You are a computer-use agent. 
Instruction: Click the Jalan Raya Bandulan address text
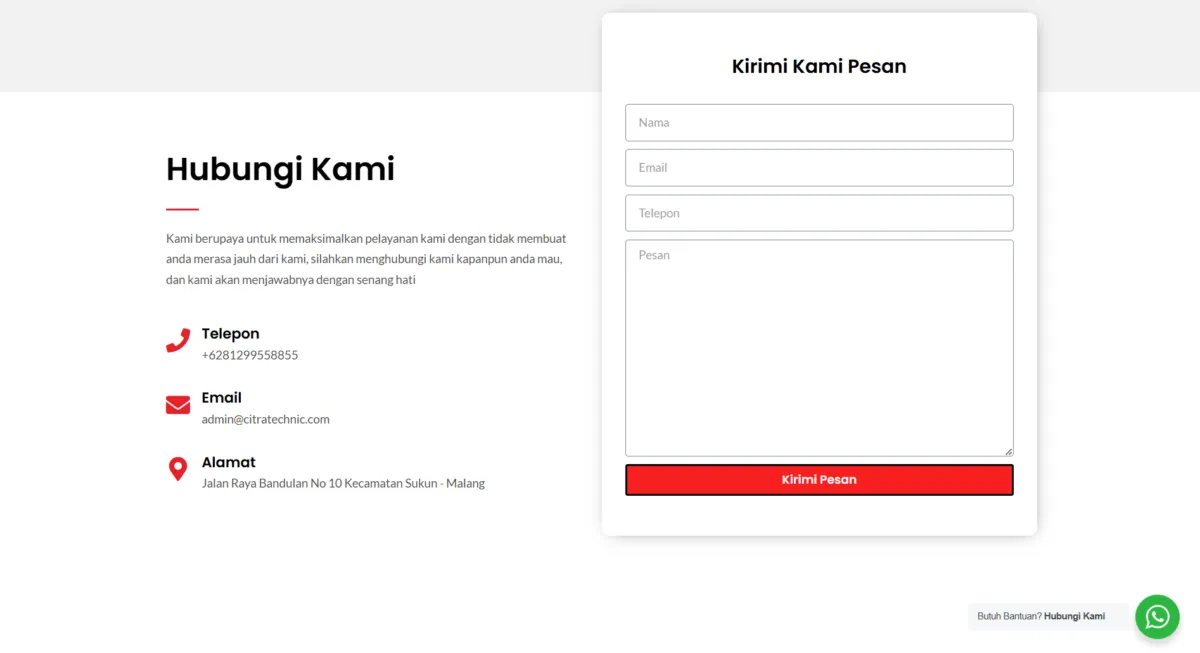coord(343,483)
